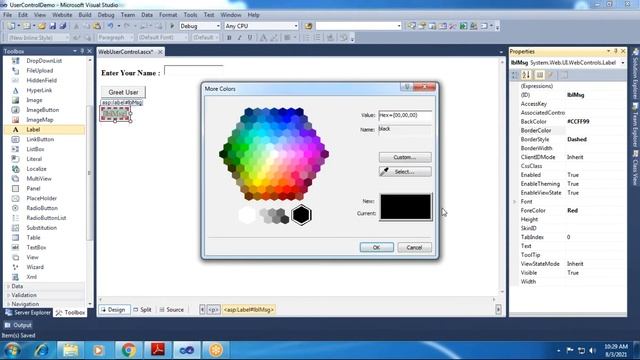Open Internet Explorer from the taskbar
Screen dimensions: 640x360
click(x=41, y=350)
